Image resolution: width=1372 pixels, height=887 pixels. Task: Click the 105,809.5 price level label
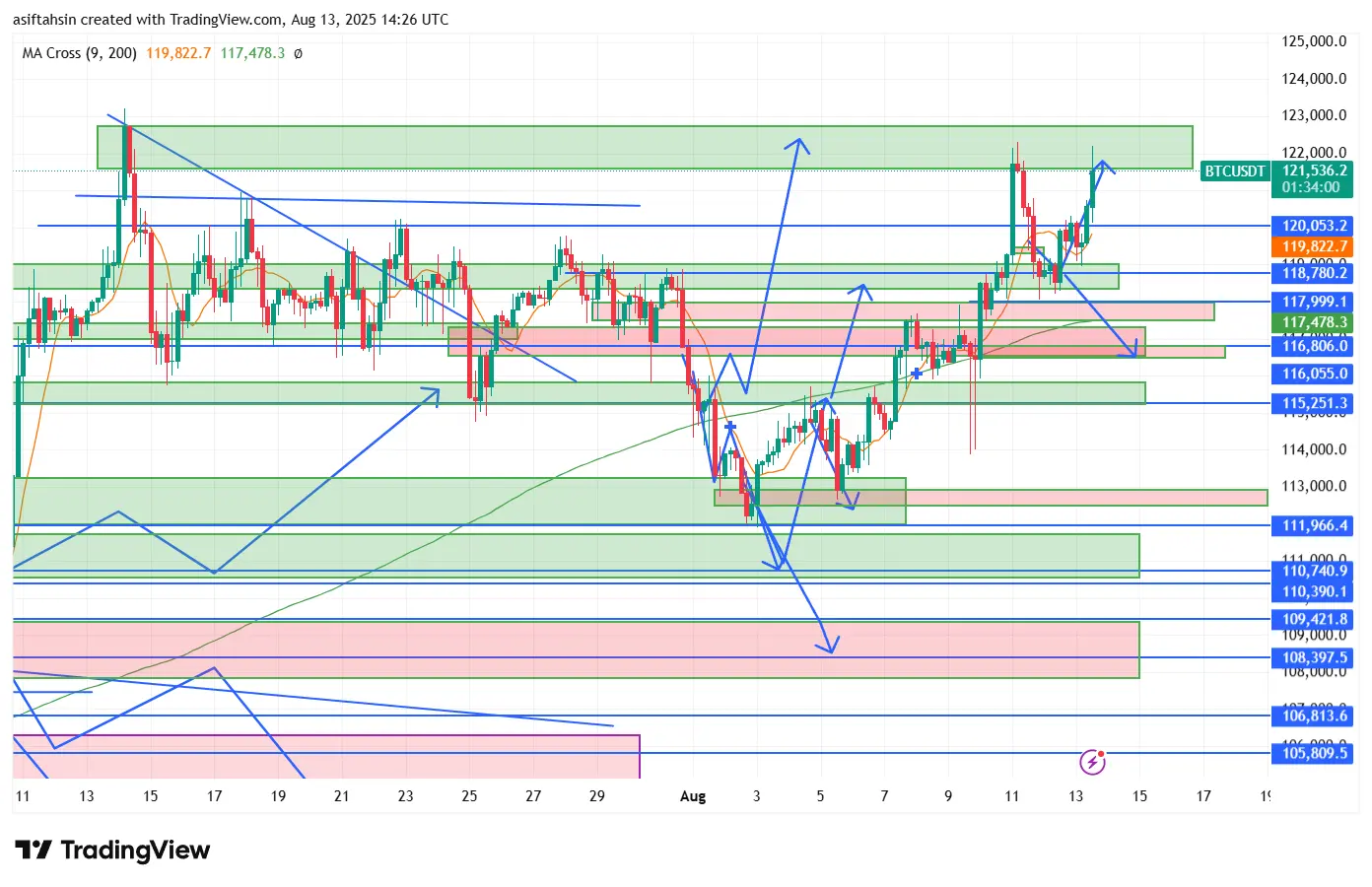(1314, 753)
